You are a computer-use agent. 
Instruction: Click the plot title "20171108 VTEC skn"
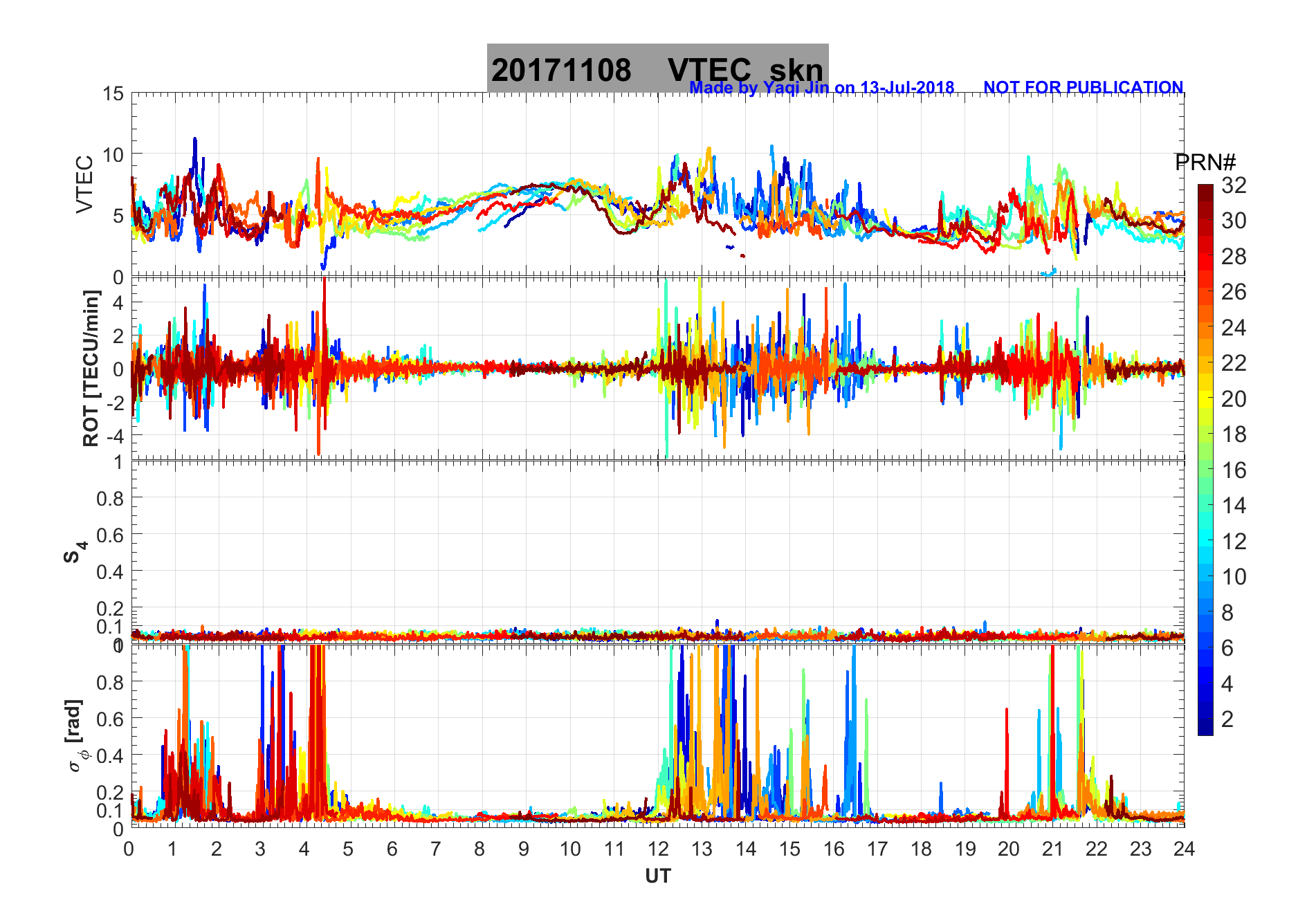pyautogui.click(x=657, y=70)
